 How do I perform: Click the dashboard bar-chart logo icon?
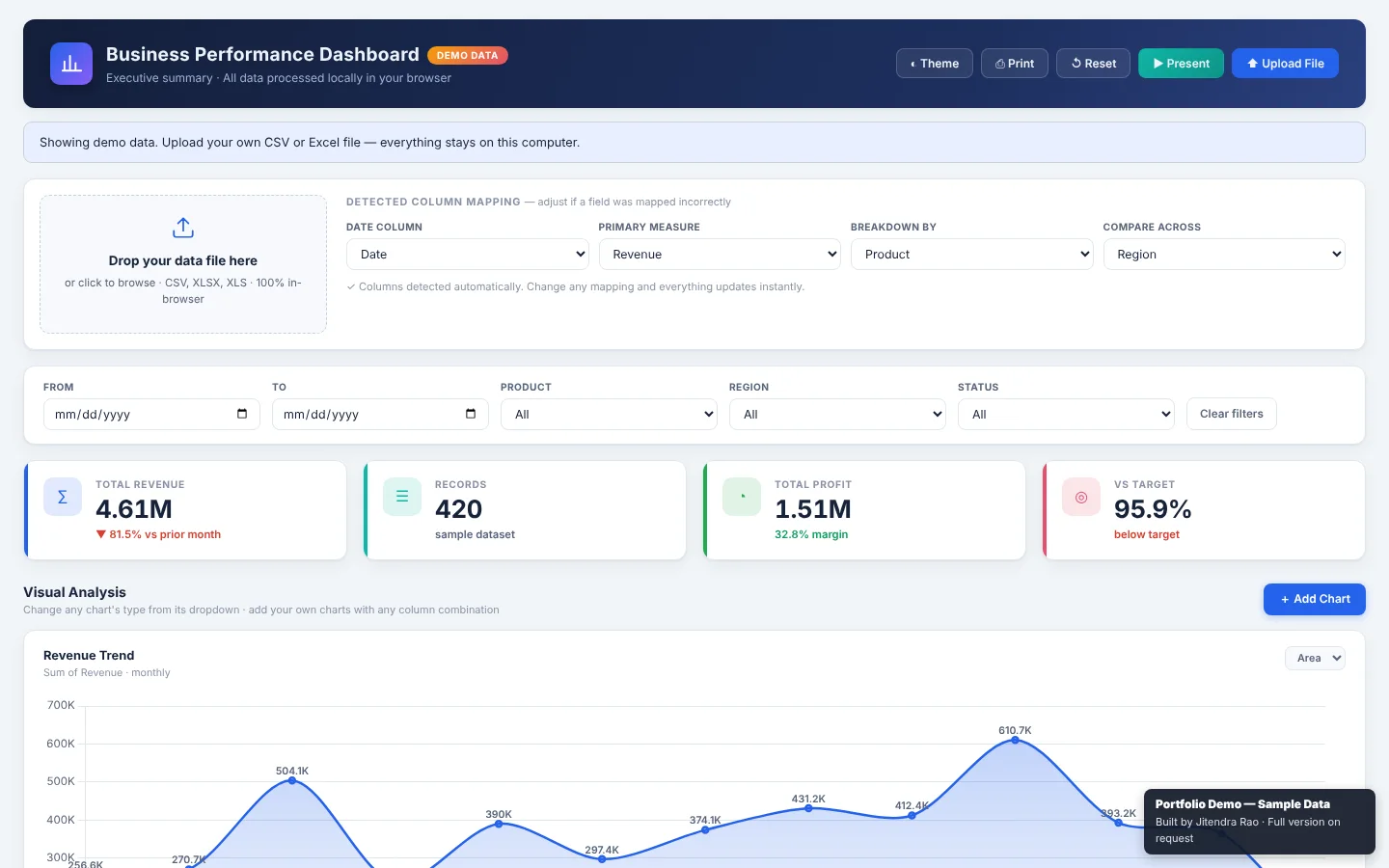point(71,64)
